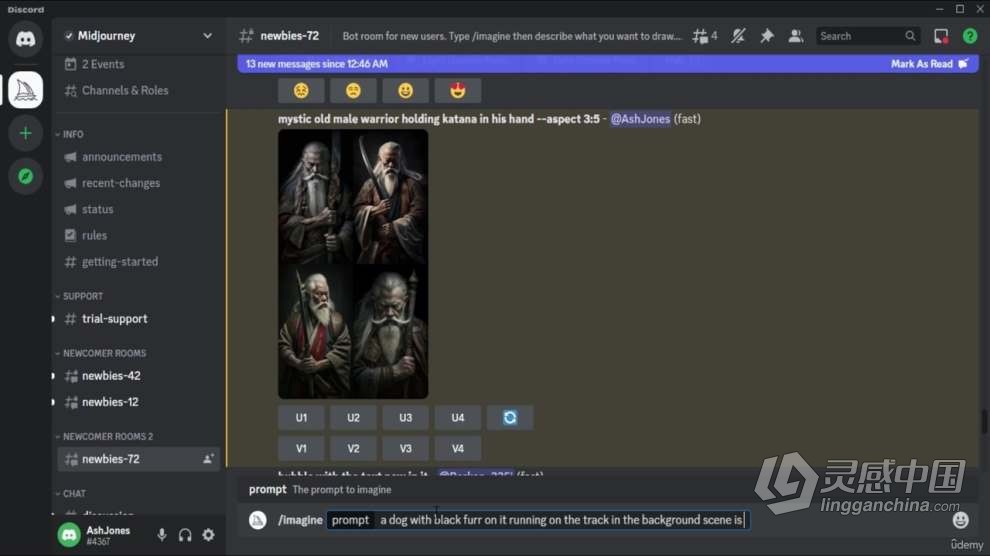Click the re-roll refresh button
Screen dimensions: 990x556
pyautogui.click(x=510, y=418)
